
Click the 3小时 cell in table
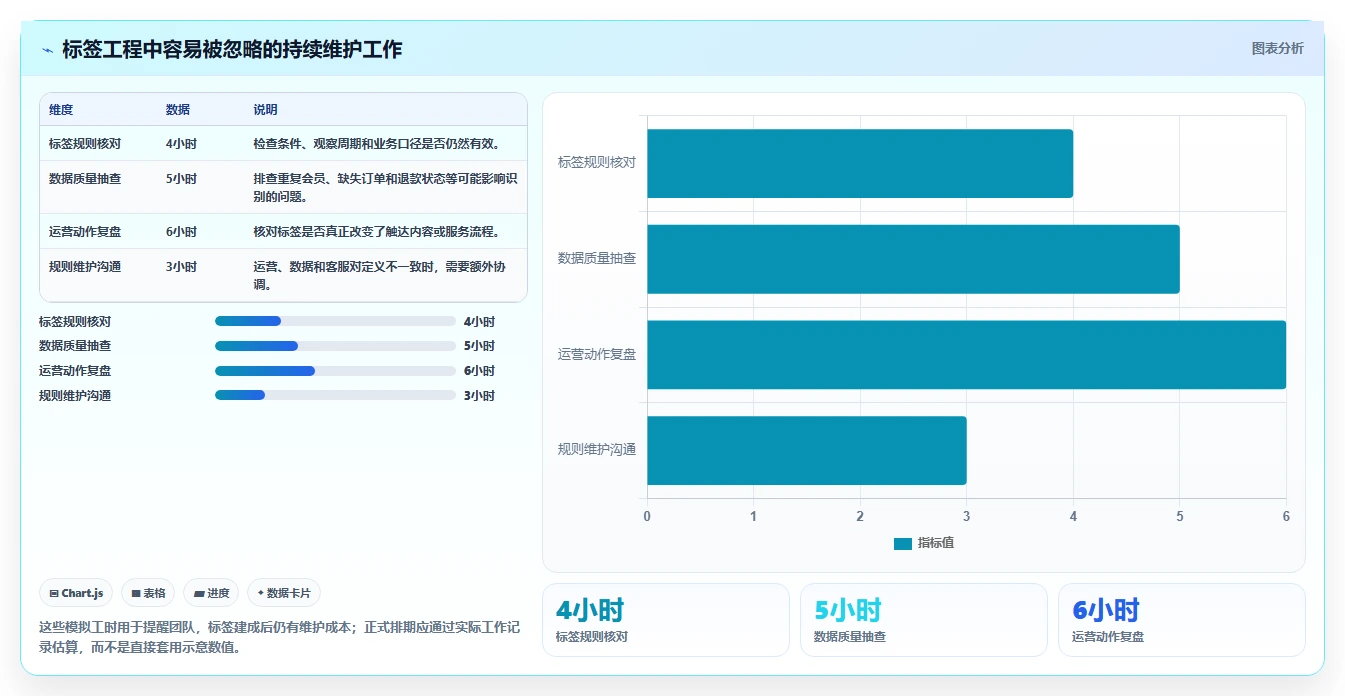[x=181, y=267]
